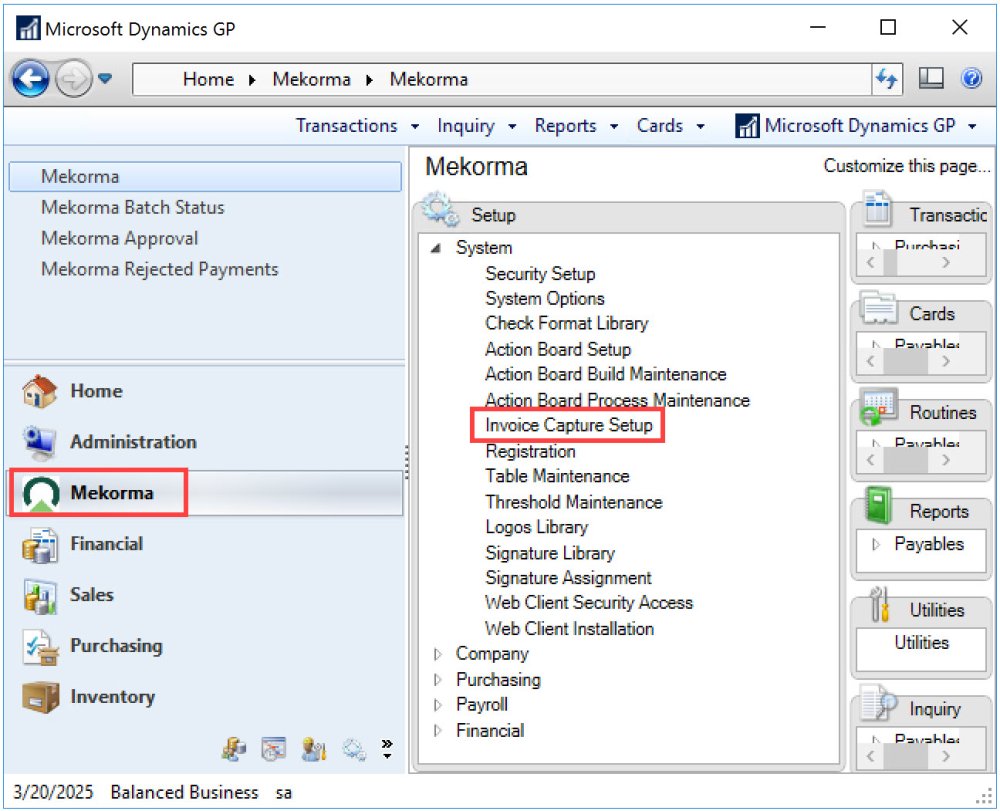Expand the Financial tree node in Setup
Viewport: 1000px width, 811px height.
click(438, 731)
